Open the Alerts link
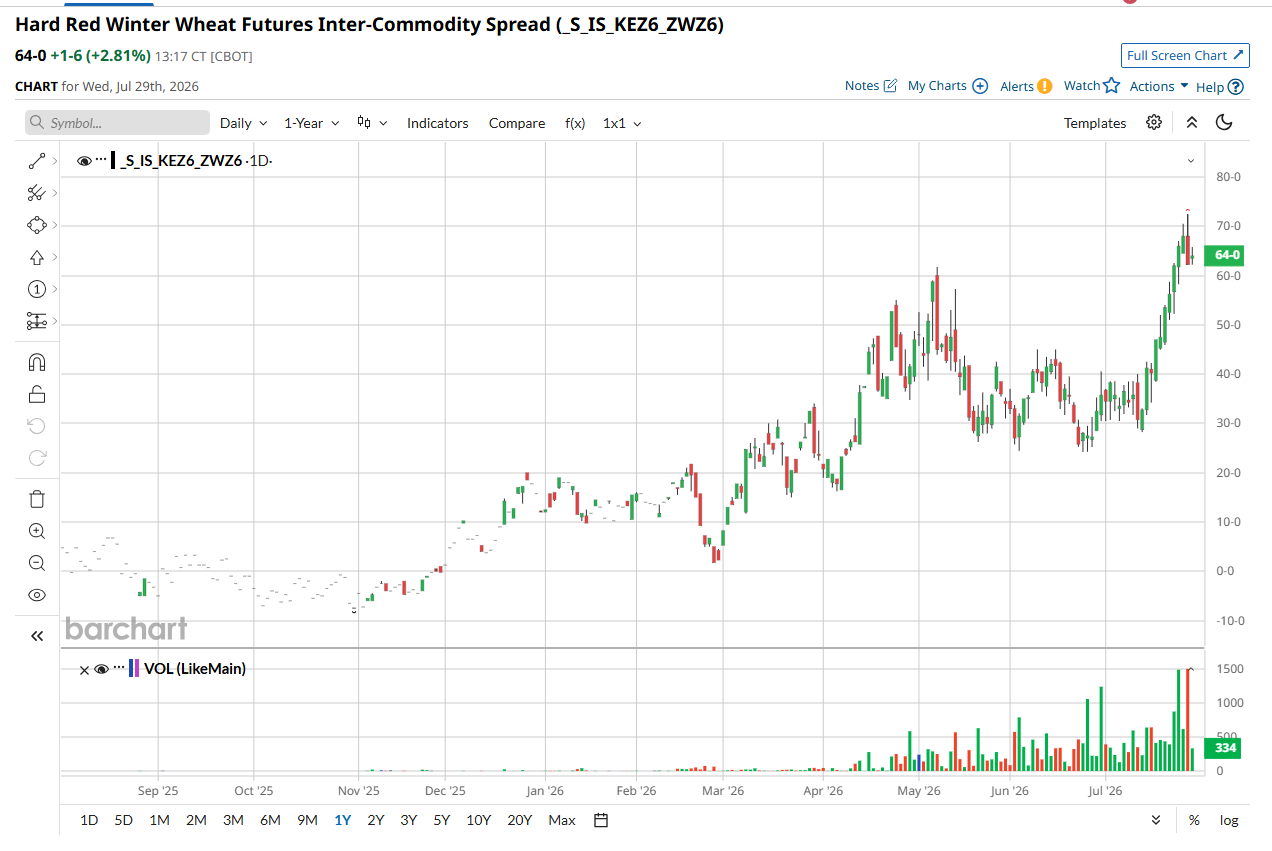The width and height of the screenshot is (1272, 851). click(1026, 86)
